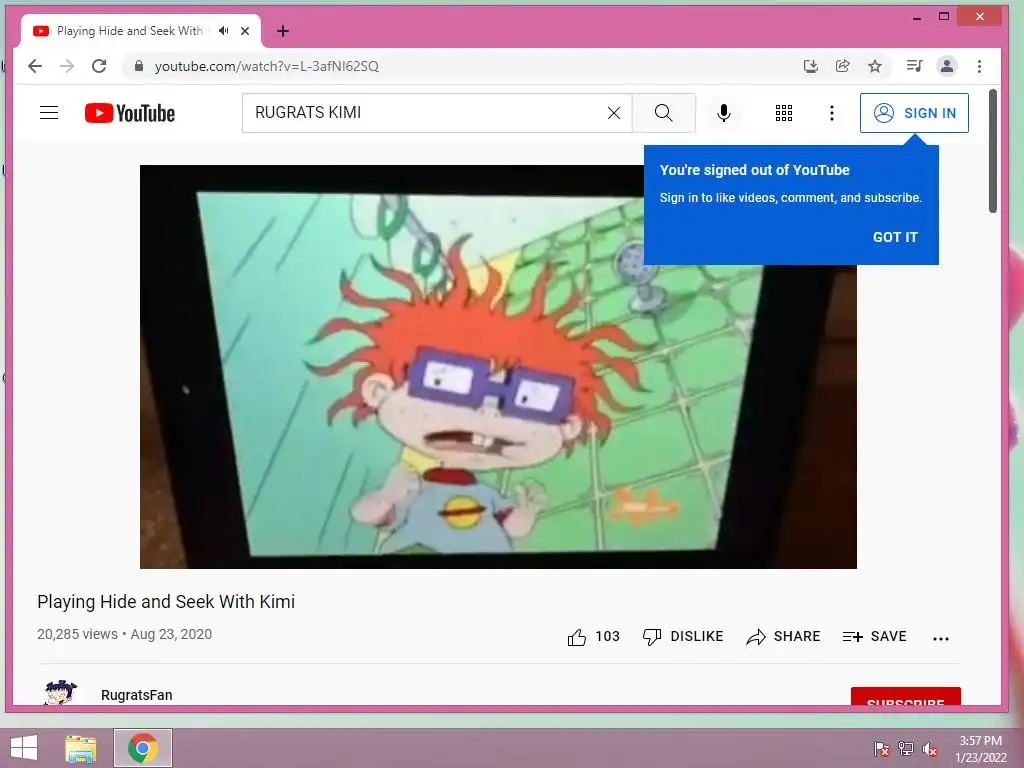Open the Windows Start menu
The image size is (1024, 768).
pyautogui.click(x=24, y=748)
